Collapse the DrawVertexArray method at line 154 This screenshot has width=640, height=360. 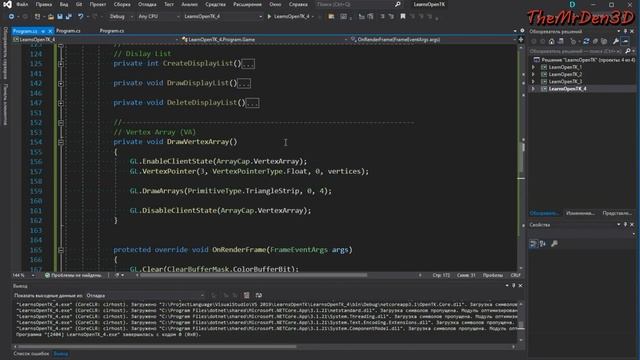click(x=61, y=142)
